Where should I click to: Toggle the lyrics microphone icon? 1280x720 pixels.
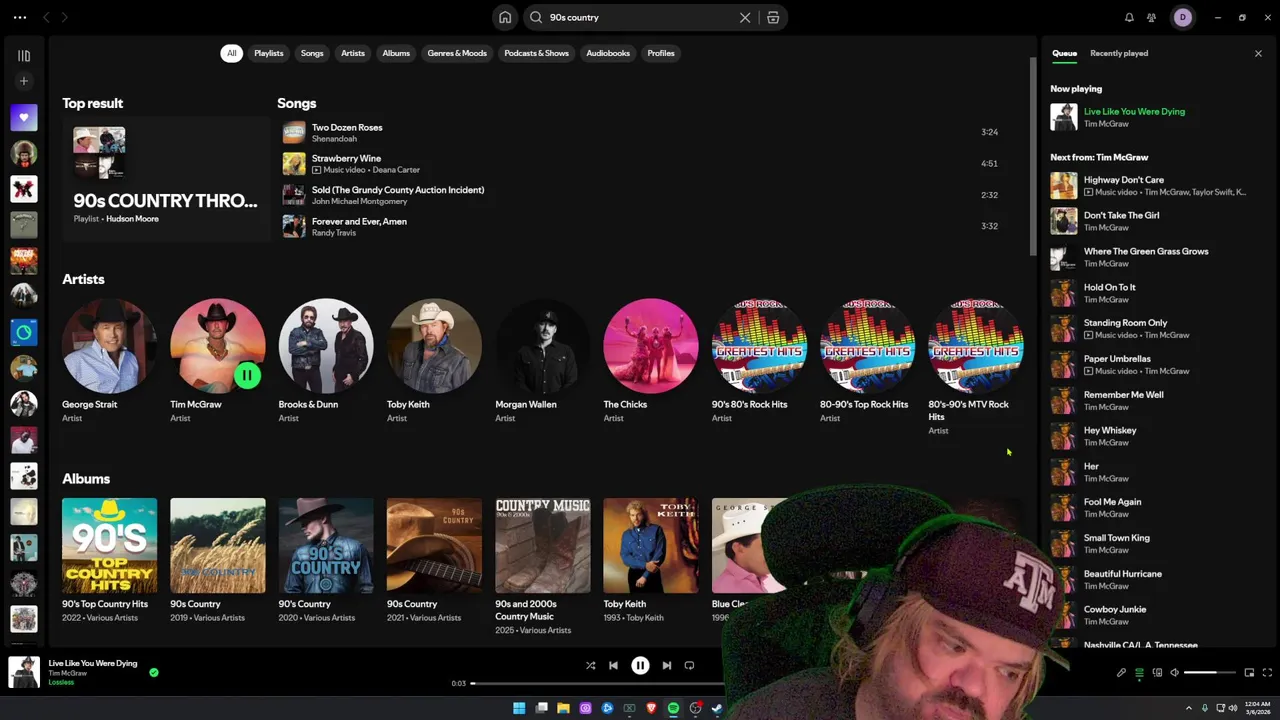(x=1121, y=673)
